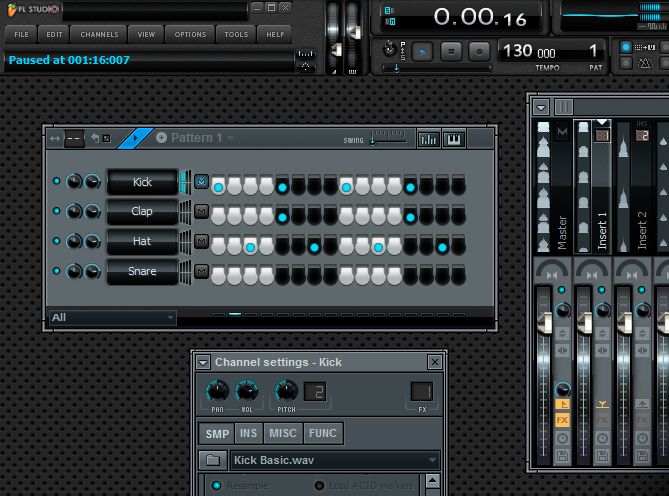669x496 pixels.
Task: Click the Master track save disk icon
Action: click(562, 457)
